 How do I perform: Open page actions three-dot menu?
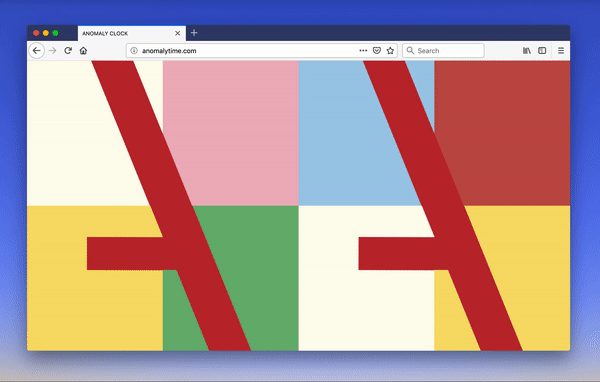pyautogui.click(x=363, y=51)
